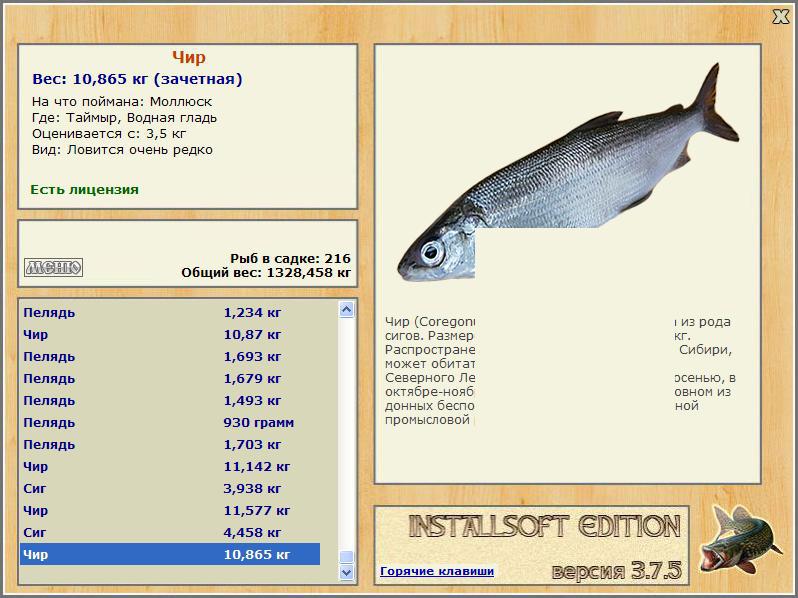Click the Вес: 10,865 кг (зачетная) text
The height and width of the screenshot is (598, 798).
137,79
